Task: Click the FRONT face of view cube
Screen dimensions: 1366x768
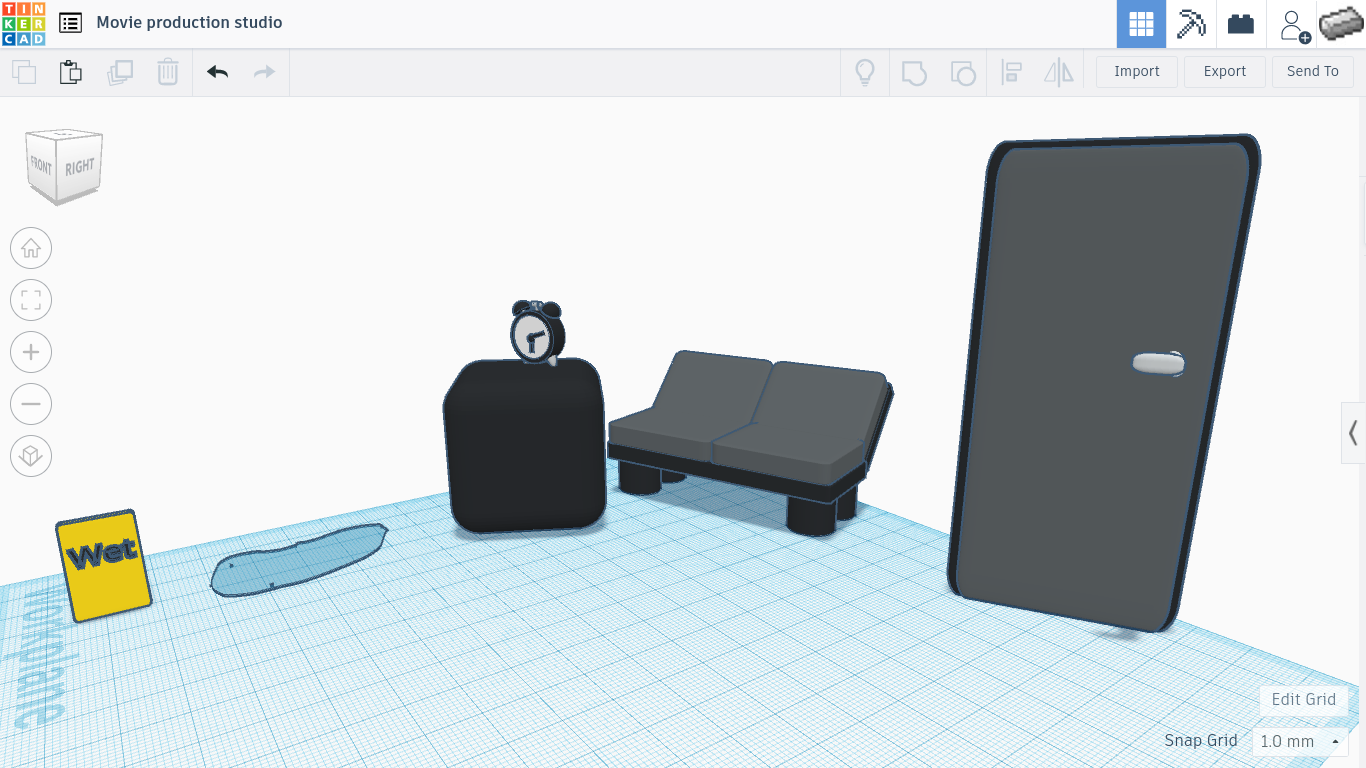Action: click(42, 166)
